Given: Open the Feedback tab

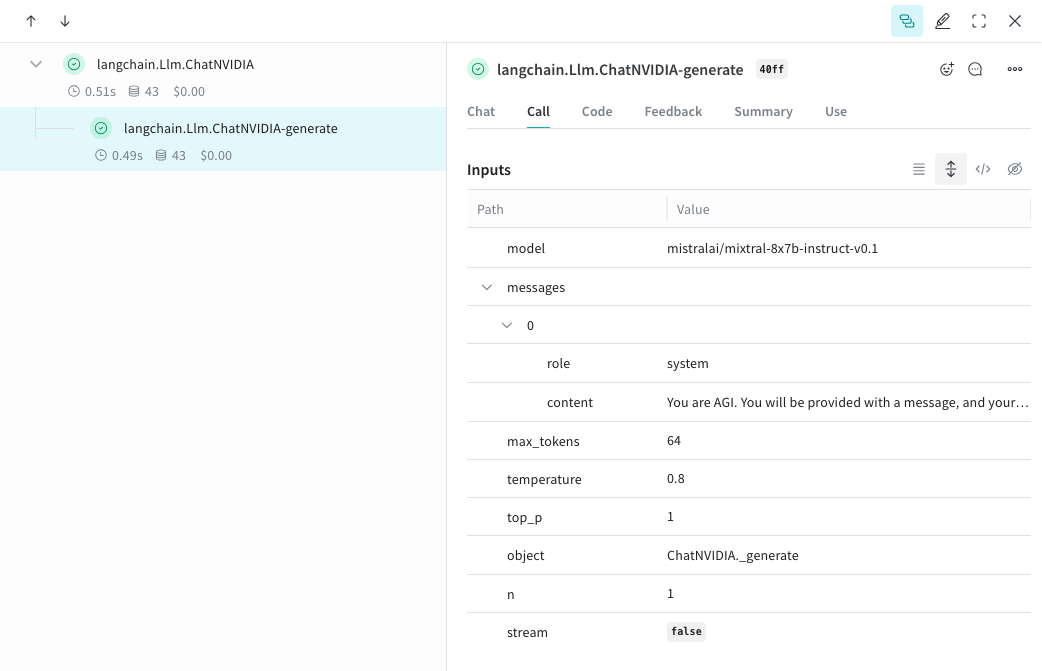Looking at the screenshot, I should pos(673,112).
